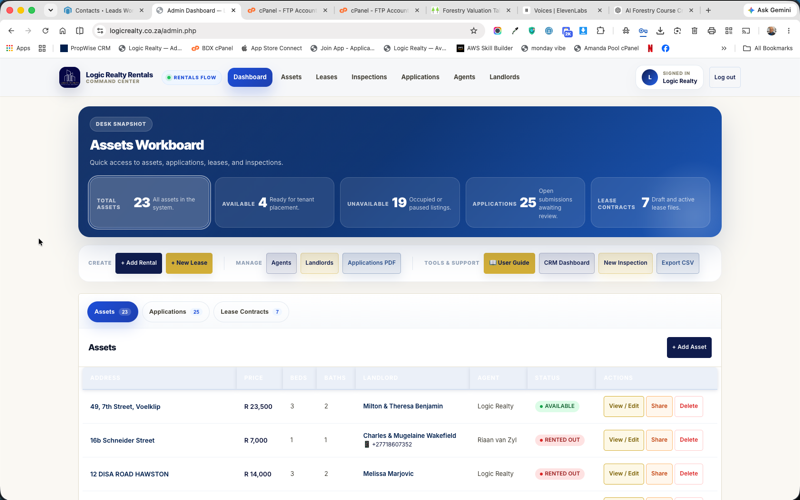
Task: Click the trash can toolbar icon
Action: click(694, 31)
